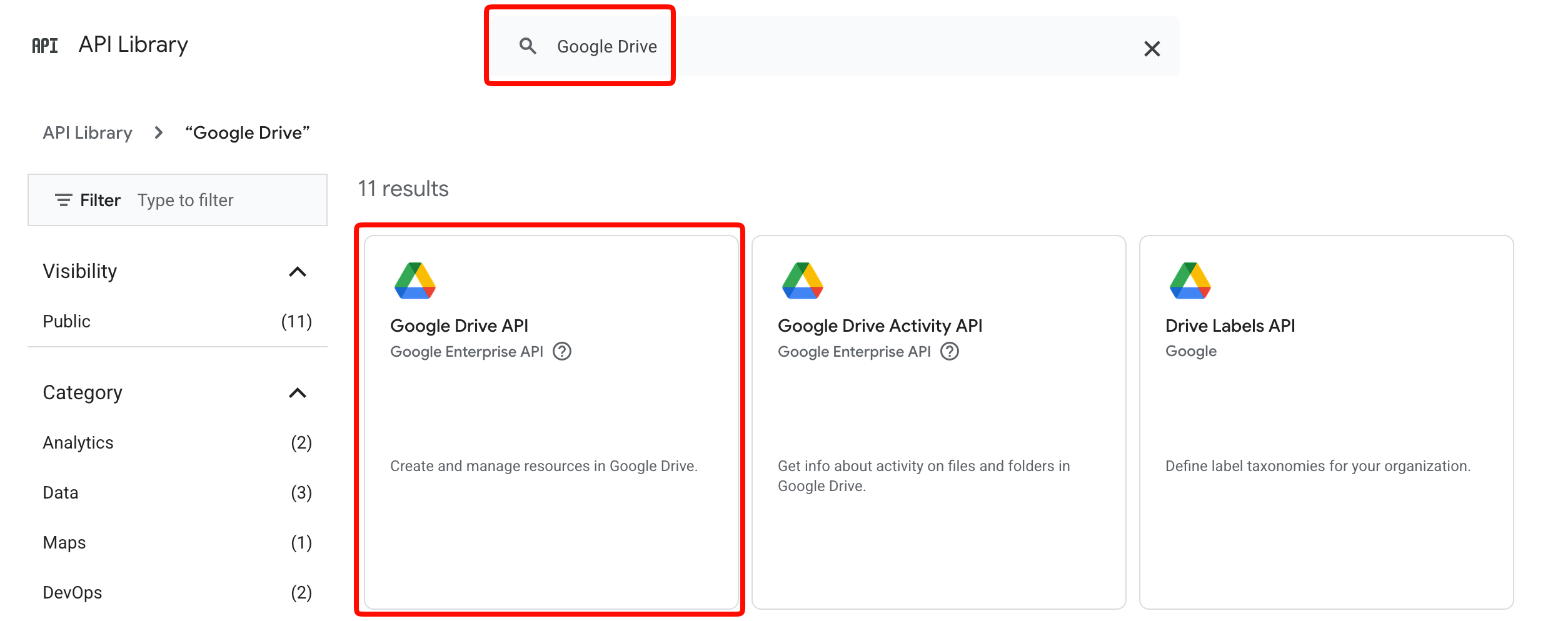
Task: Select the Maps category filter
Action: [64, 542]
